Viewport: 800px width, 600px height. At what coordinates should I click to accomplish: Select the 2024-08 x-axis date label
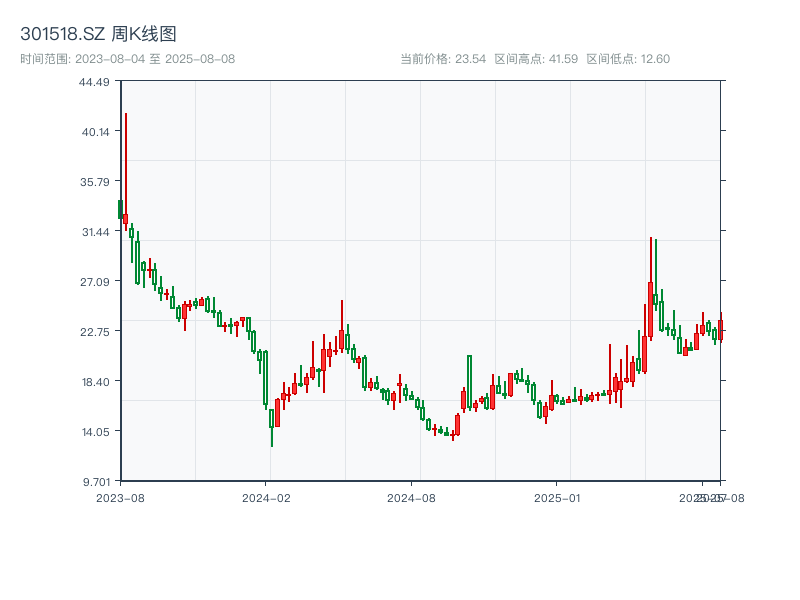tap(412, 497)
